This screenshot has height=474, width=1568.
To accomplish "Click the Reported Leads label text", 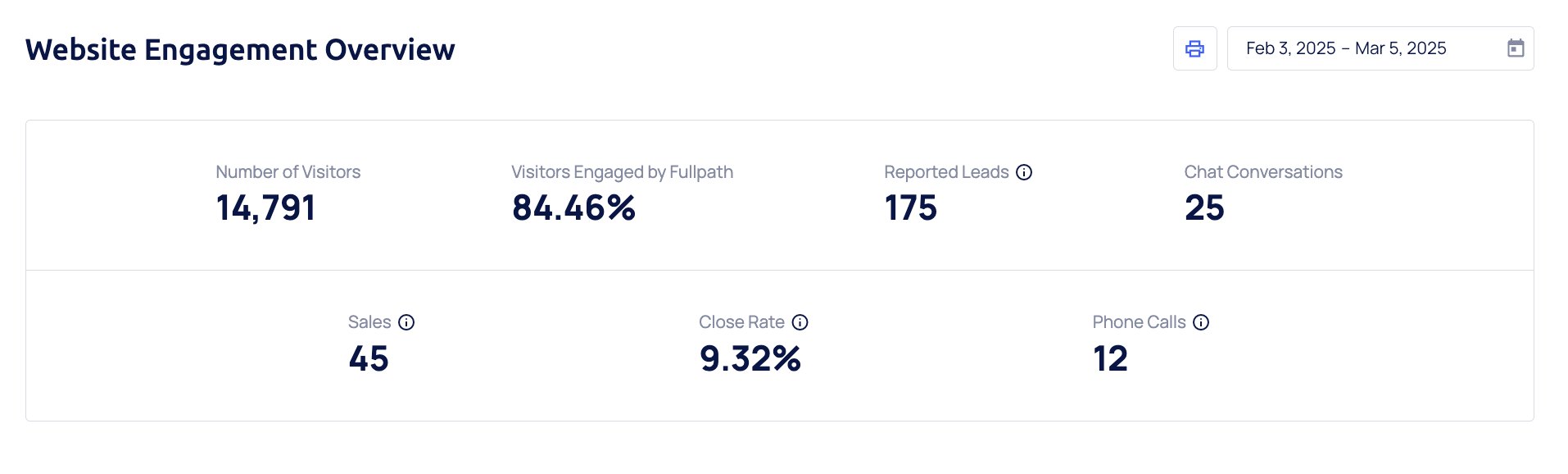I will [946, 172].
